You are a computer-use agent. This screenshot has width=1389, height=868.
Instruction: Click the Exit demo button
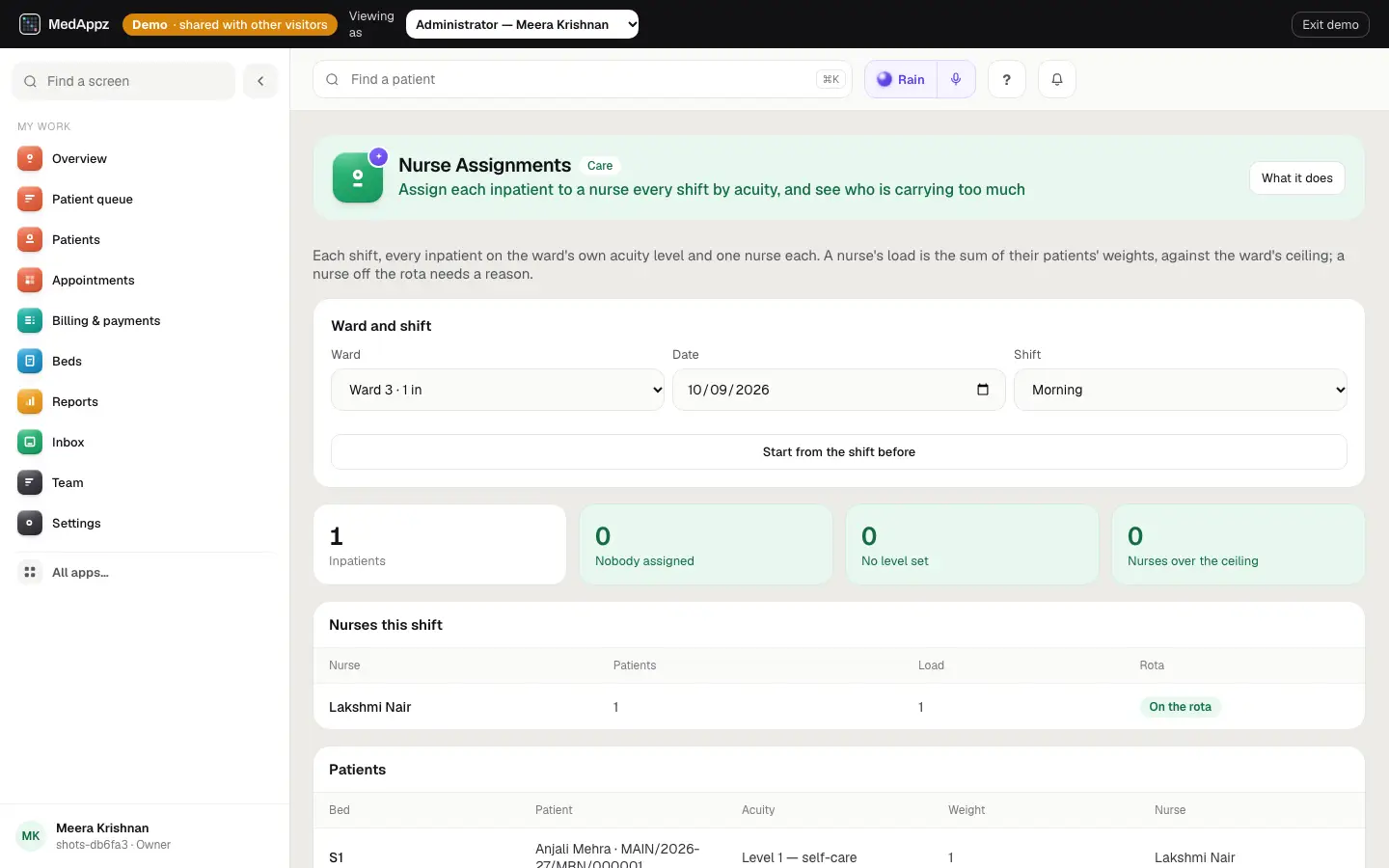[x=1330, y=24]
